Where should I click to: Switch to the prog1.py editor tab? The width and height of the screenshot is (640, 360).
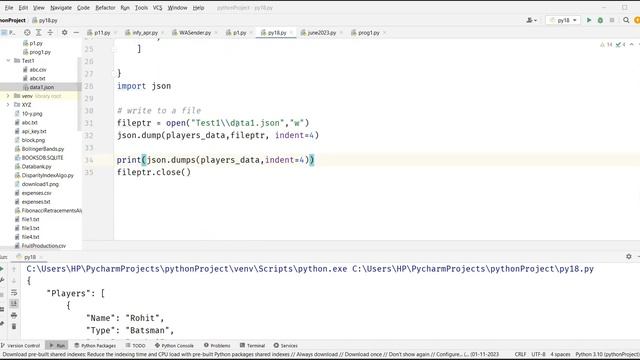368,33
